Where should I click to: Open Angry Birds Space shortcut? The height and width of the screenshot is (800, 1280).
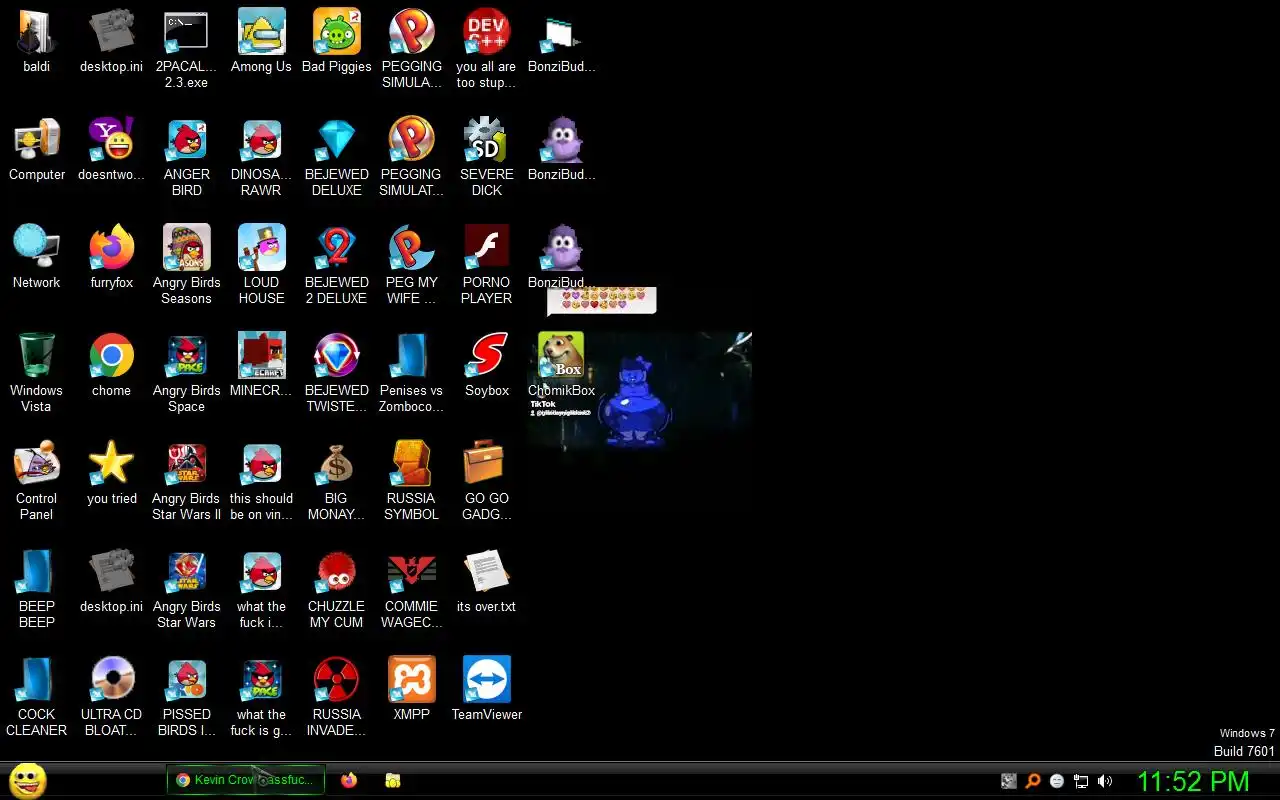186,356
